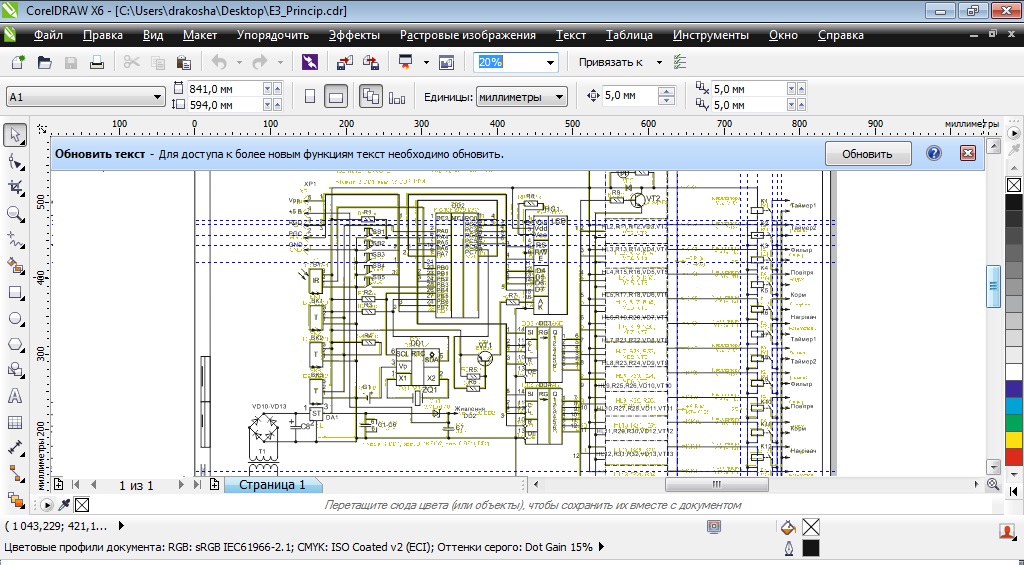The image size is (1024, 565).
Task: Select the Shape edit tool
Action: coord(15,162)
